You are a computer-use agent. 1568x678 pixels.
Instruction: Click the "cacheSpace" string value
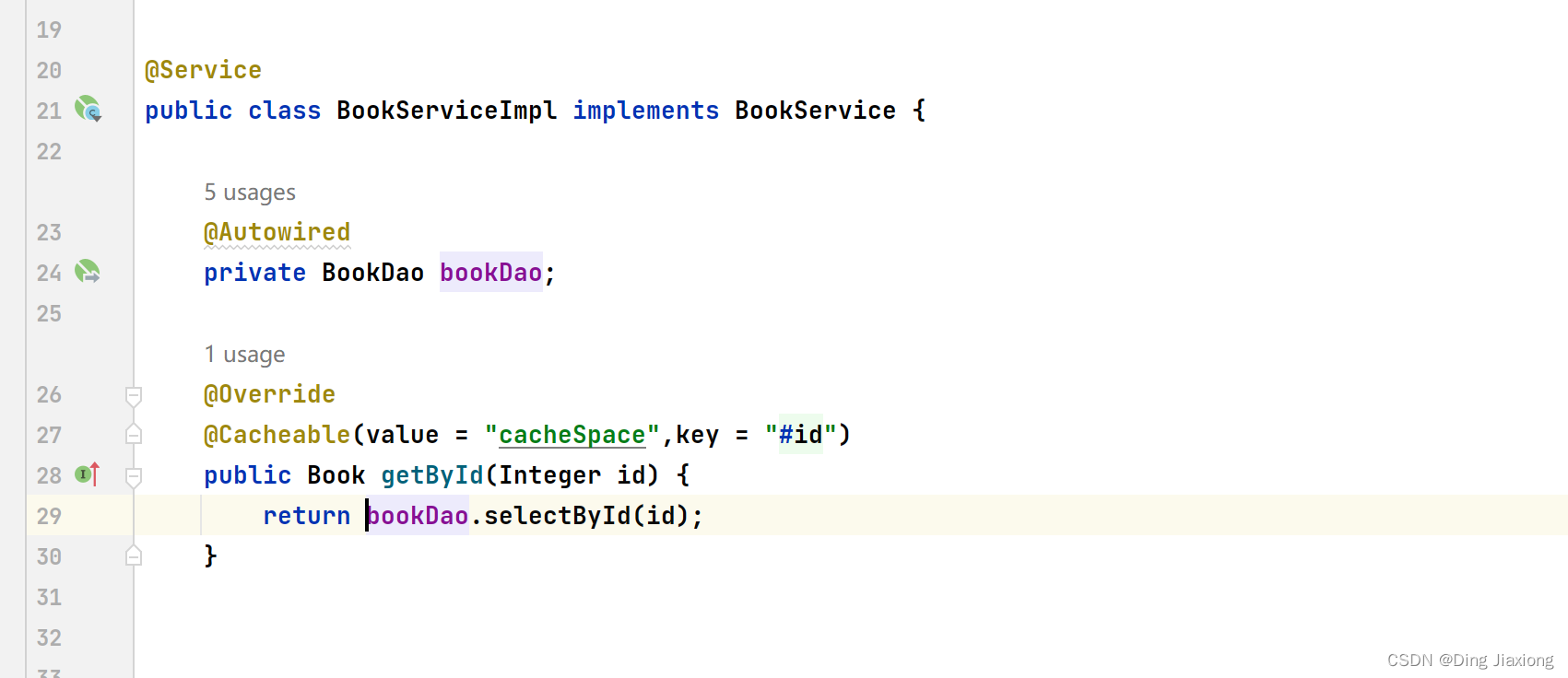[572, 435]
